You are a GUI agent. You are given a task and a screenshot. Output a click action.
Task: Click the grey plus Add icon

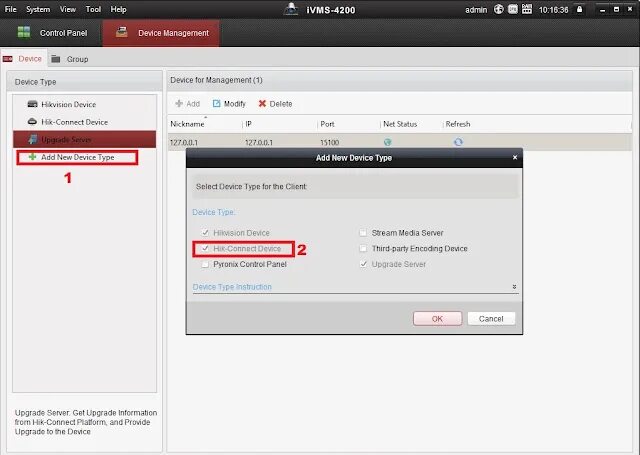(179, 104)
